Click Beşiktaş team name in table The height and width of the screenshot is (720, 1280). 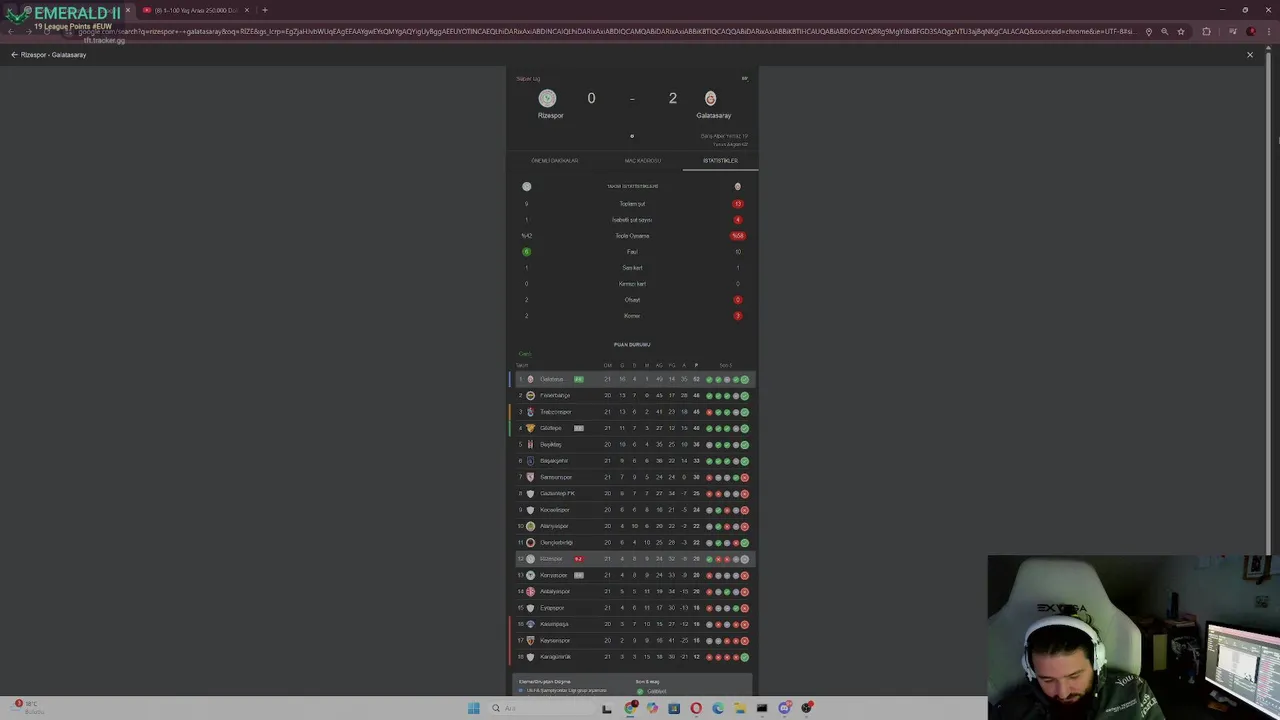(551, 444)
